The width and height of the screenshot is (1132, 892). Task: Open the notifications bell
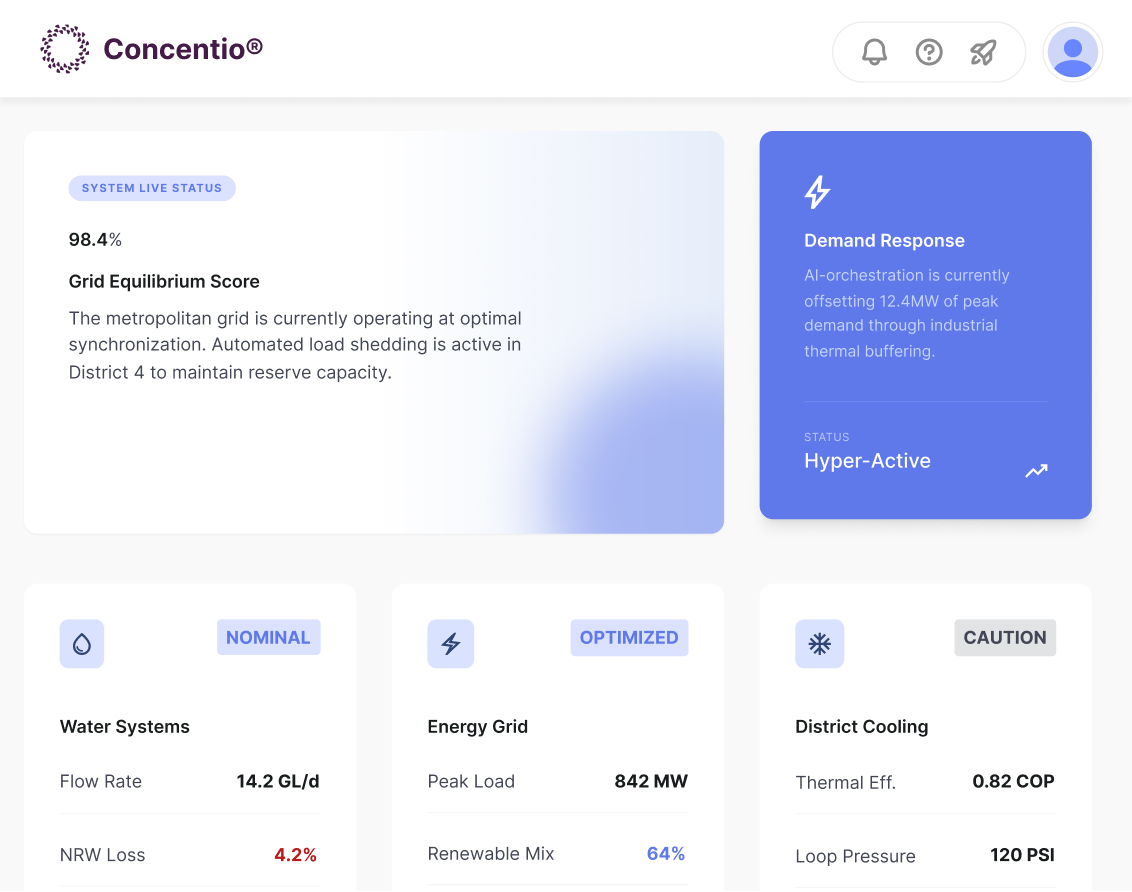pyautogui.click(x=875, y=52)
